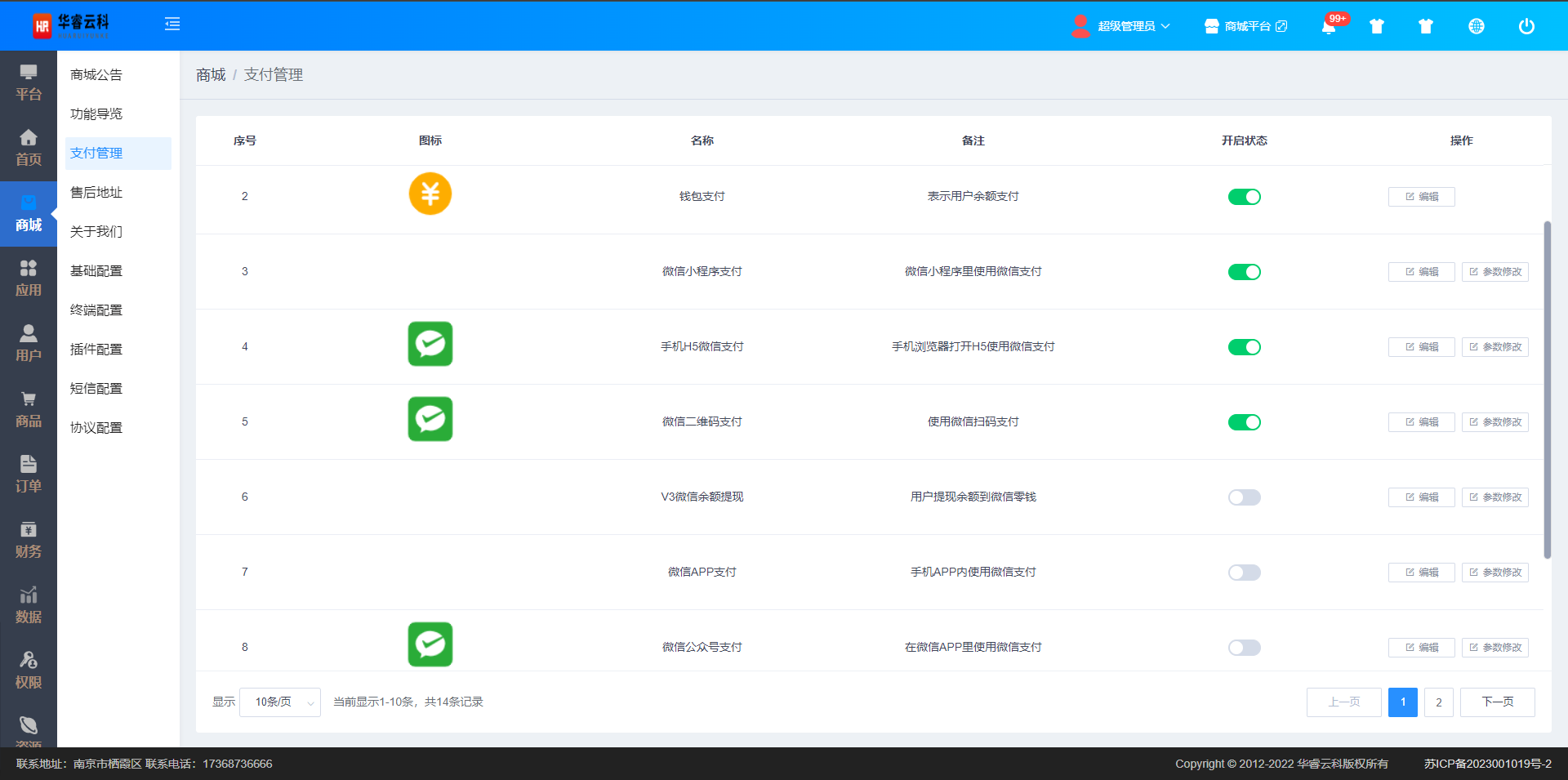
Task: Click the 数据 data chart sidebar icon
Action: click(x=29, y=605)
